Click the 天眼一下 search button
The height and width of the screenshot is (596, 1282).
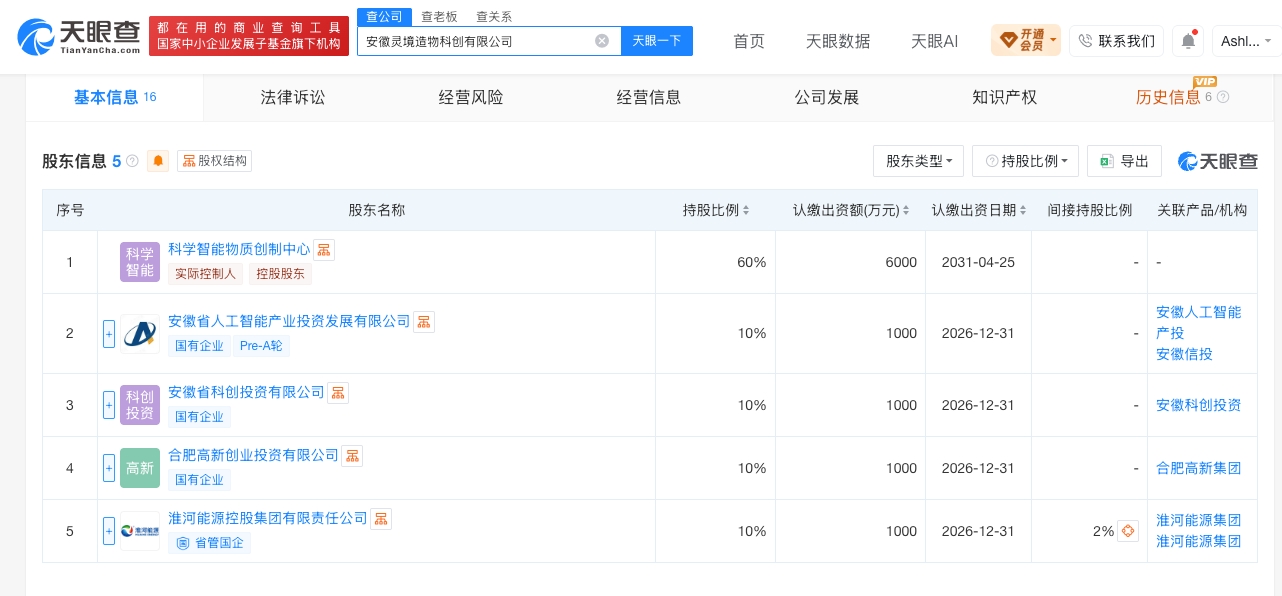point(657,41)
